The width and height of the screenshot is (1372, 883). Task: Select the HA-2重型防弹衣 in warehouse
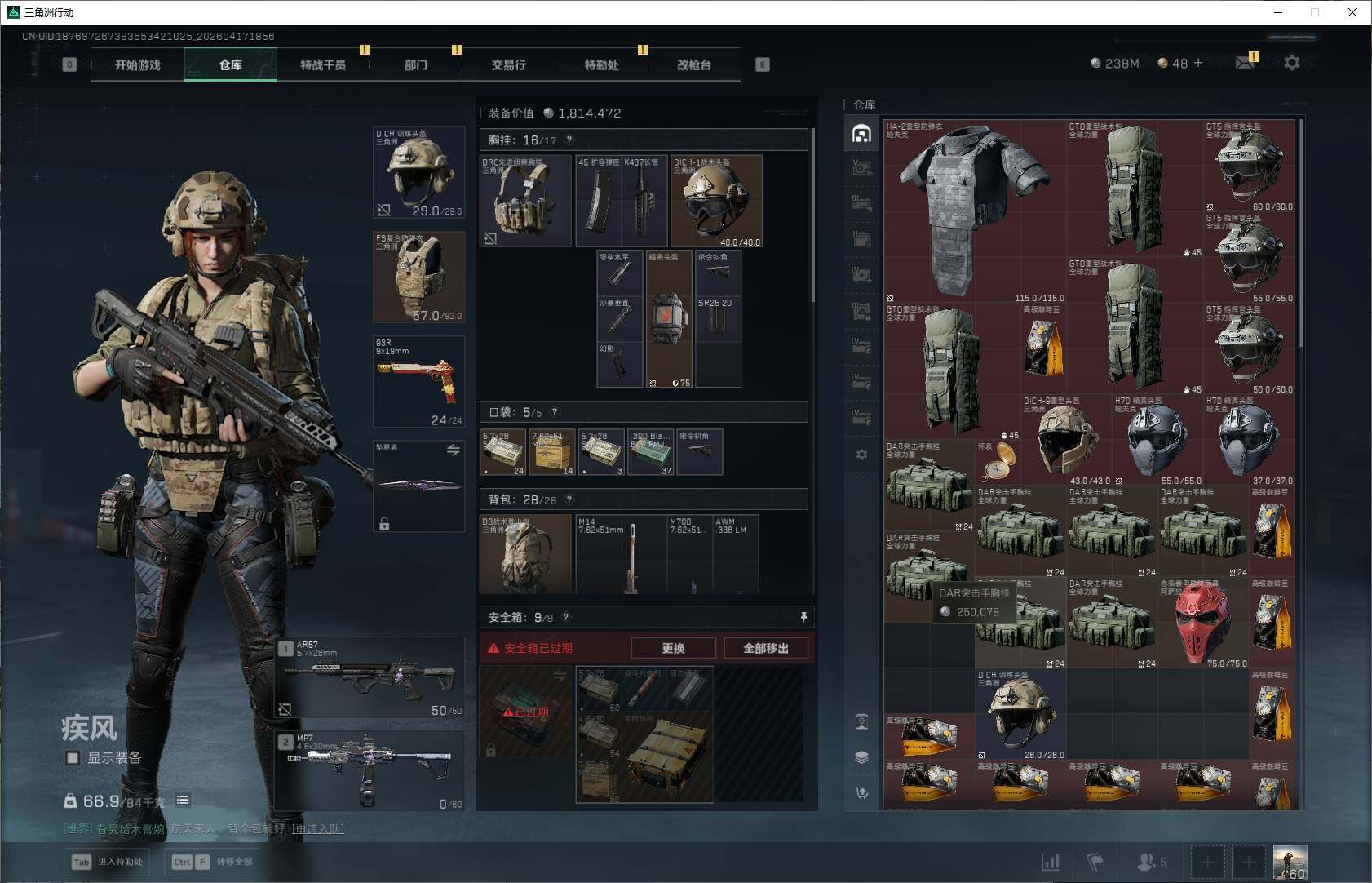(x=976, y=211)
